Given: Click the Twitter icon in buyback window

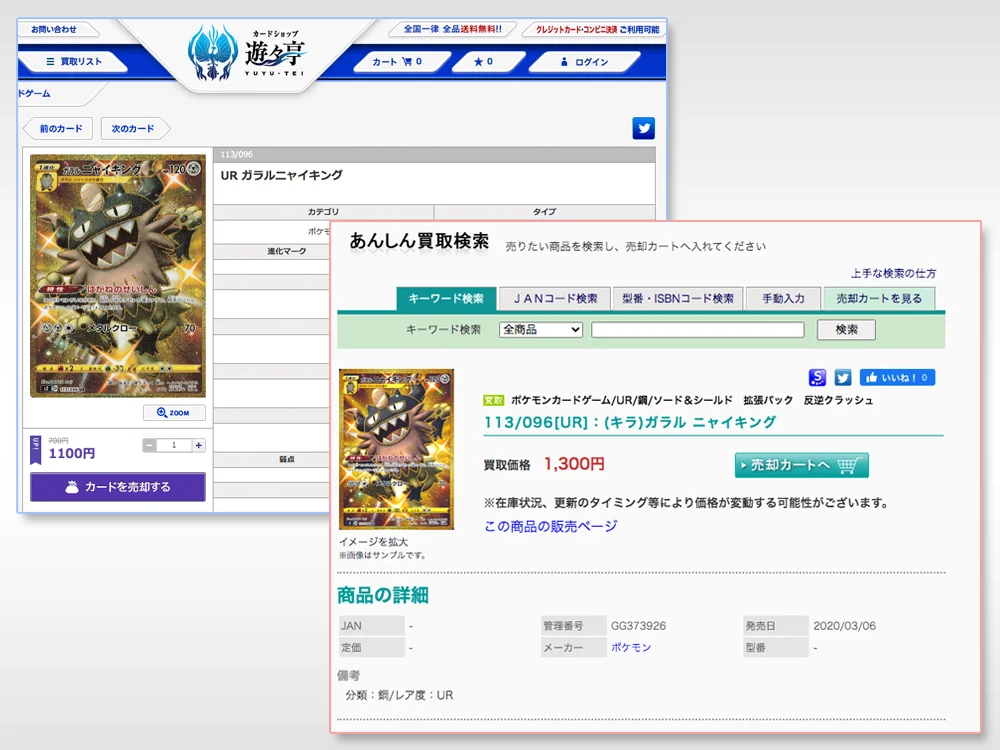Looking at the screenshot, I should [842, 378].
